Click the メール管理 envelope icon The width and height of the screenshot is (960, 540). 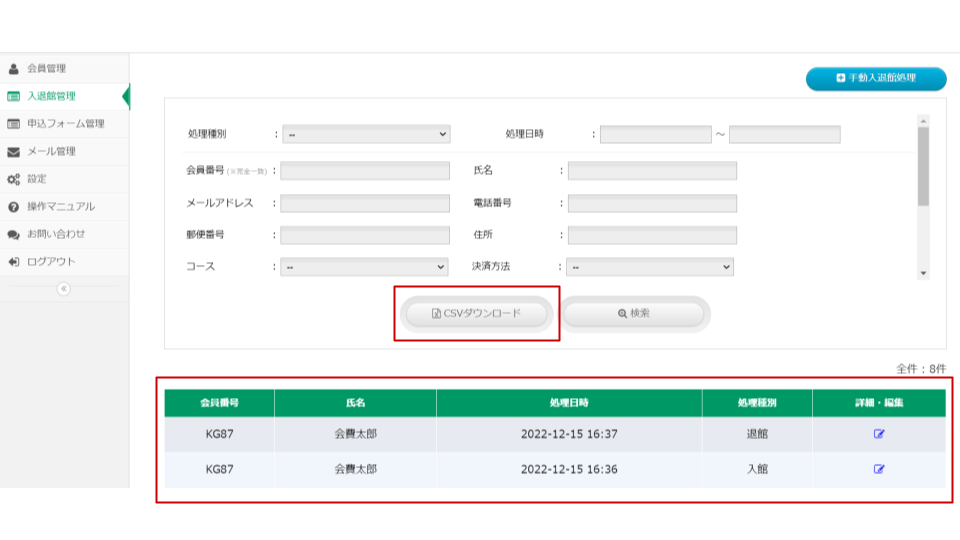[x=13, y=152]
